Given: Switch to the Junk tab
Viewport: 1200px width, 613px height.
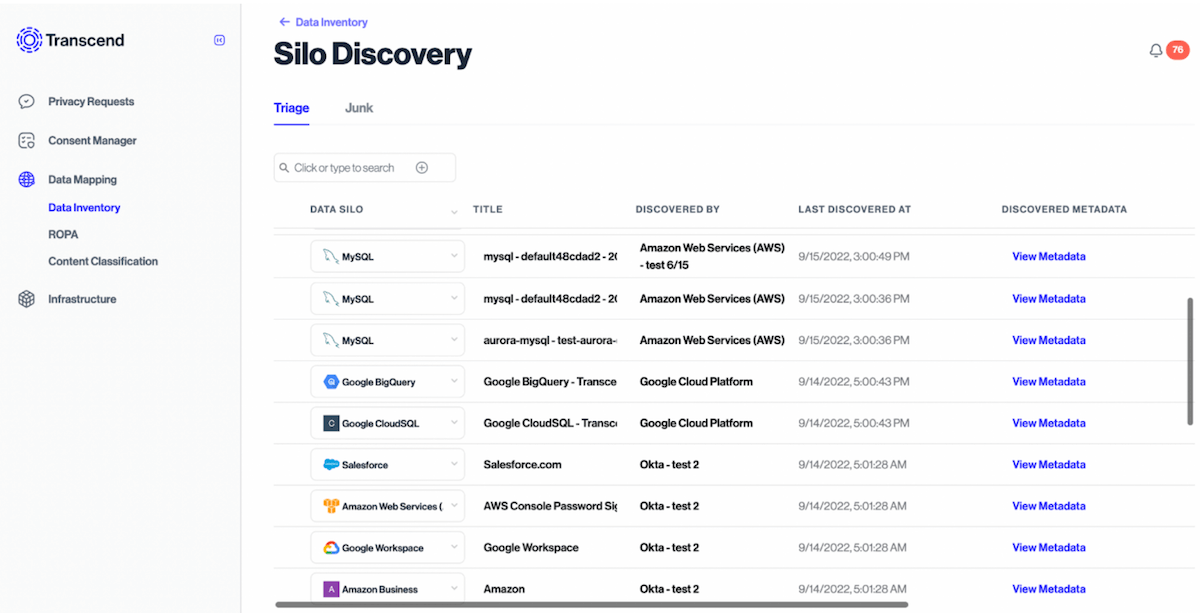Looking at the screenshot, I should tap(359, 108).
